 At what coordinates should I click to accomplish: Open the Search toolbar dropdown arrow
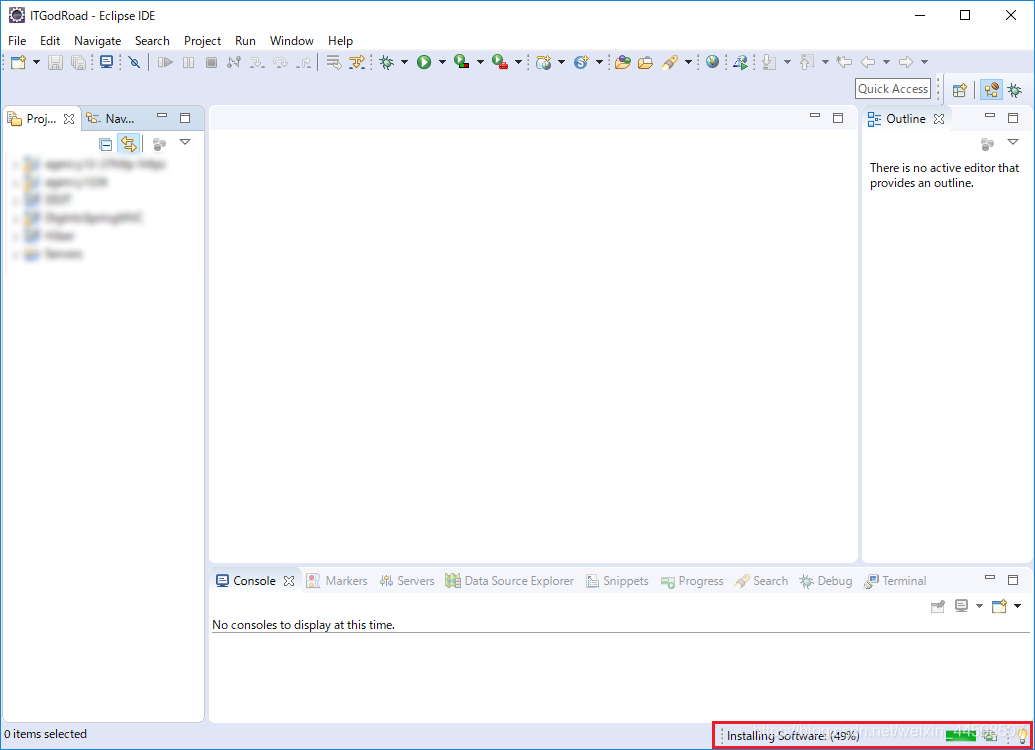688,62
